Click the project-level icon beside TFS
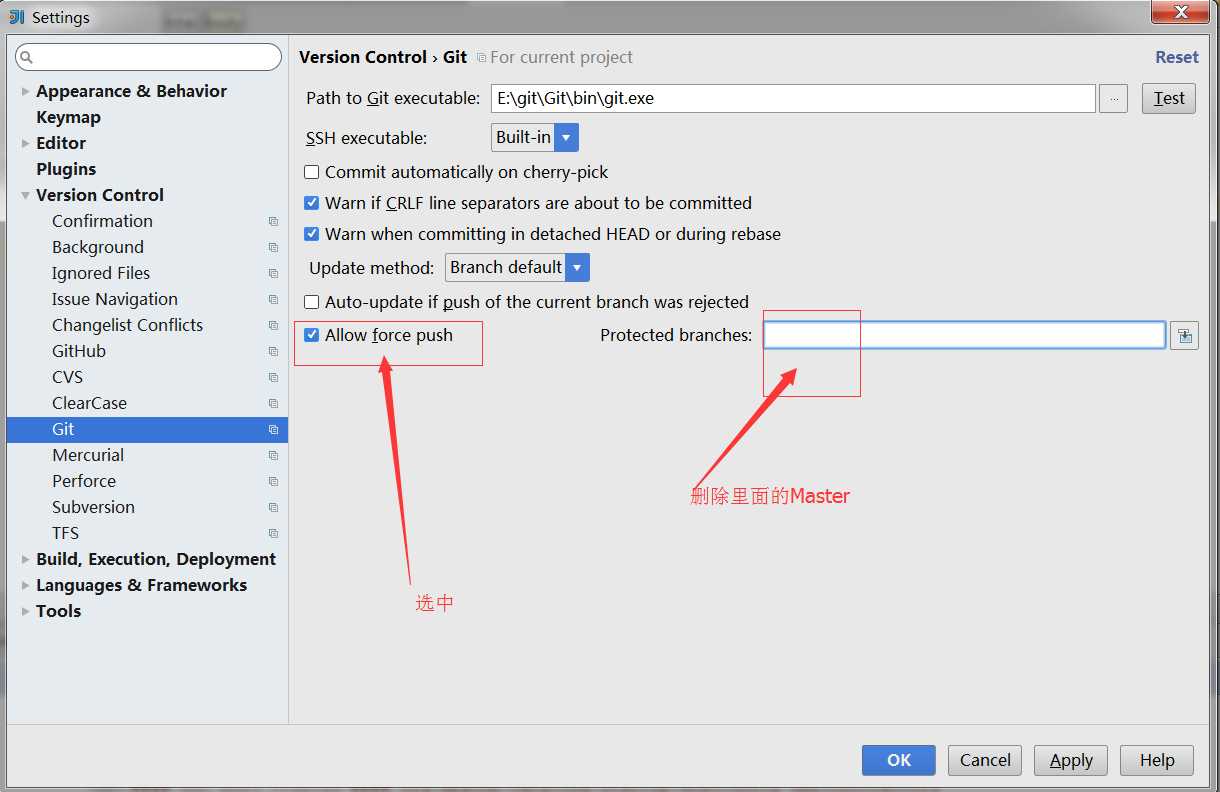1220x792 pixels. click(273, 533)
